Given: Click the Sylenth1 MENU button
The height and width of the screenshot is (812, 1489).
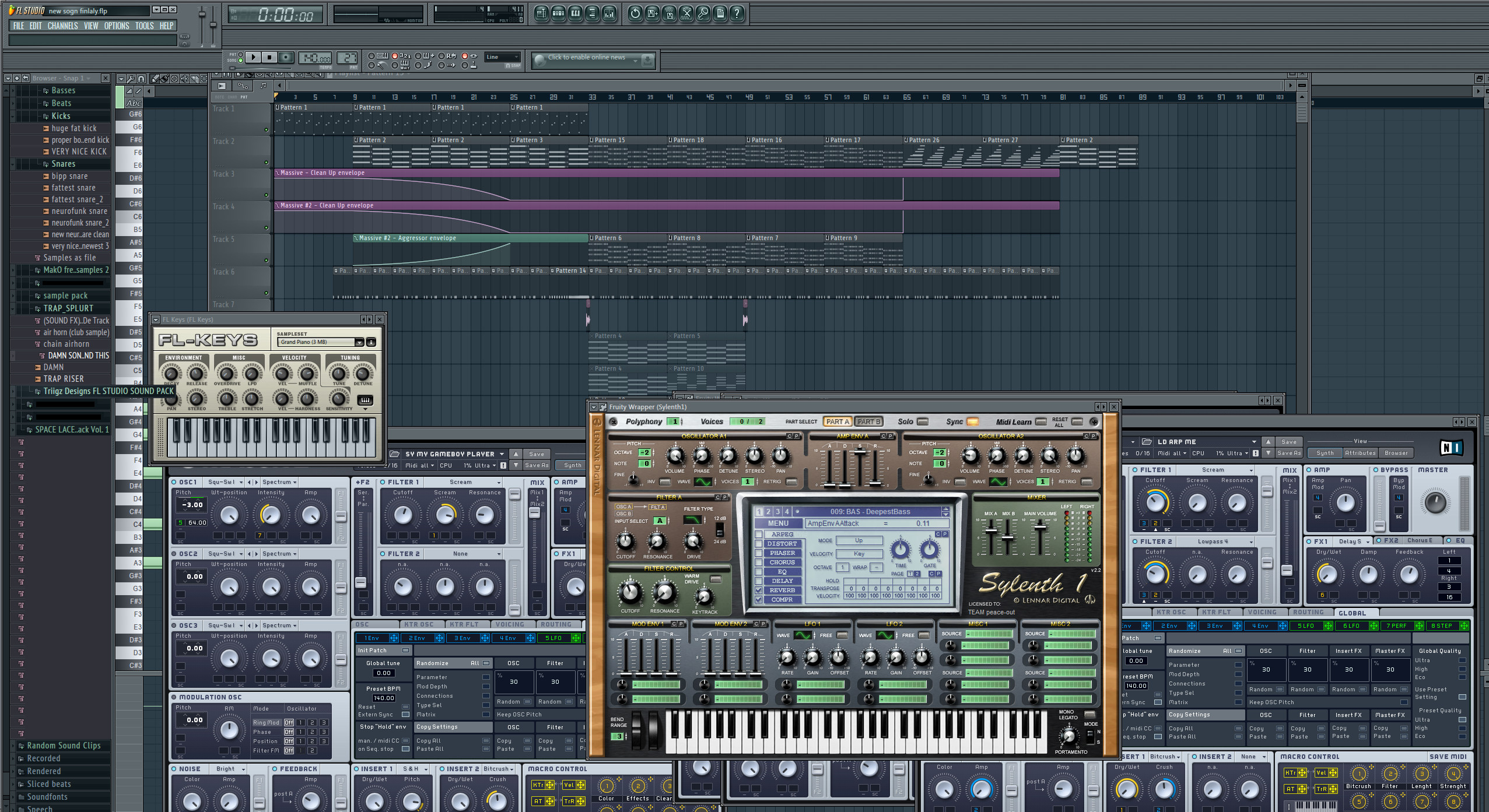Looking at the screenshot, I should [778, 523].
